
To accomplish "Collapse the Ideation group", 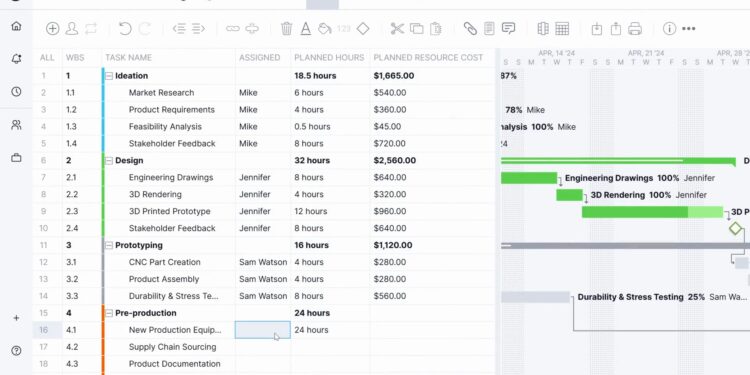I will [x=109, y=76].
